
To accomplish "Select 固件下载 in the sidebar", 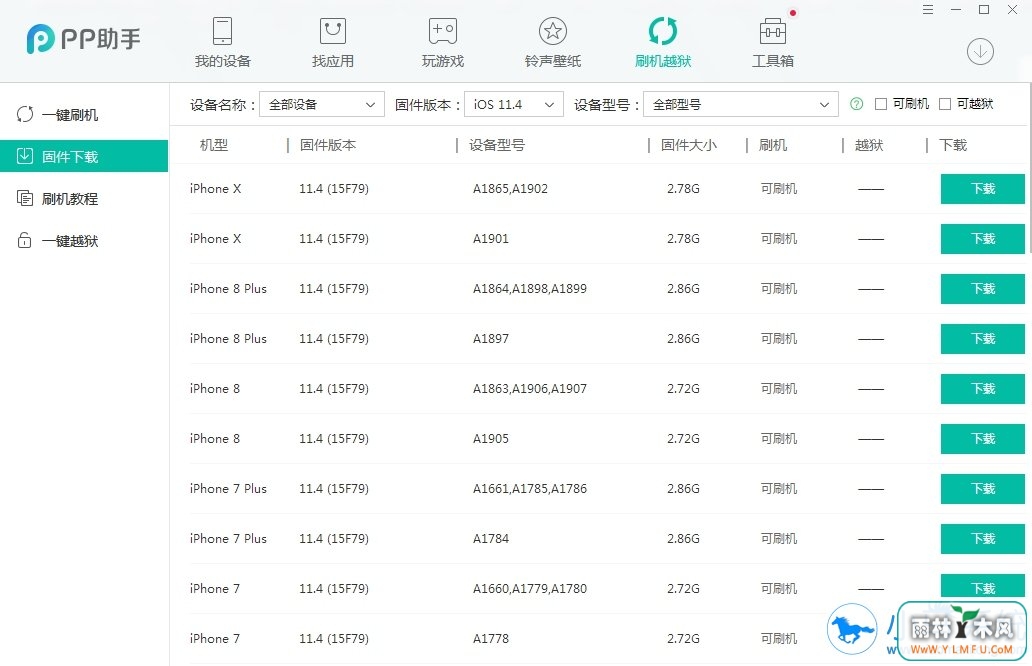I will pos(84,156).
